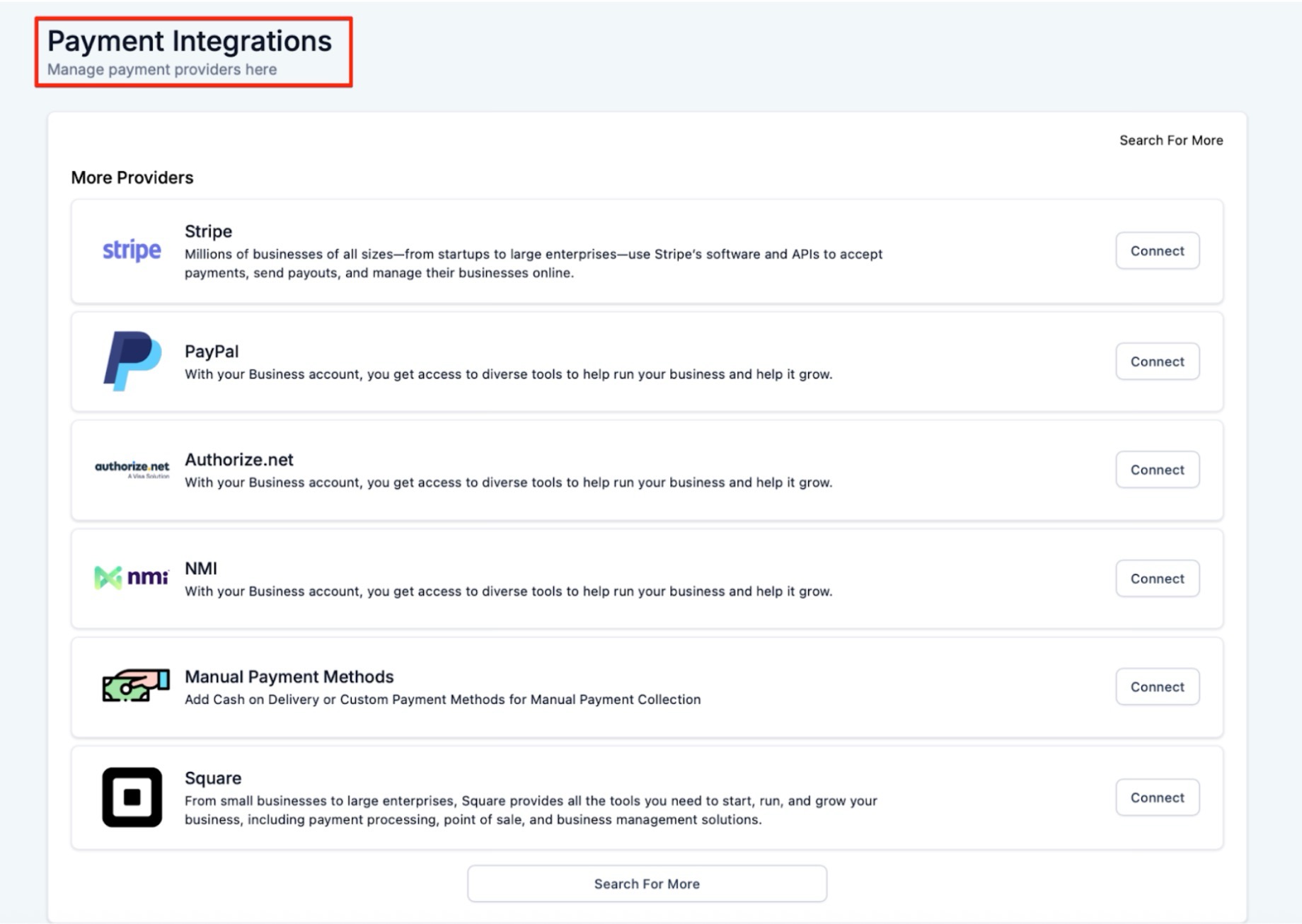Click the 'Add Cash on Delivery' description

[x=442, y=699]
